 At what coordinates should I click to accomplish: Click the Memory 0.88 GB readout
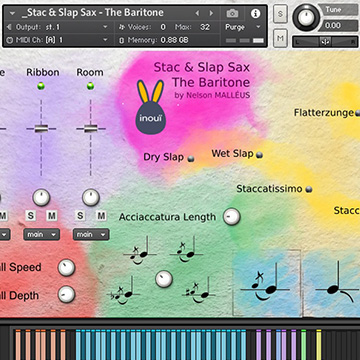point(174,40)
